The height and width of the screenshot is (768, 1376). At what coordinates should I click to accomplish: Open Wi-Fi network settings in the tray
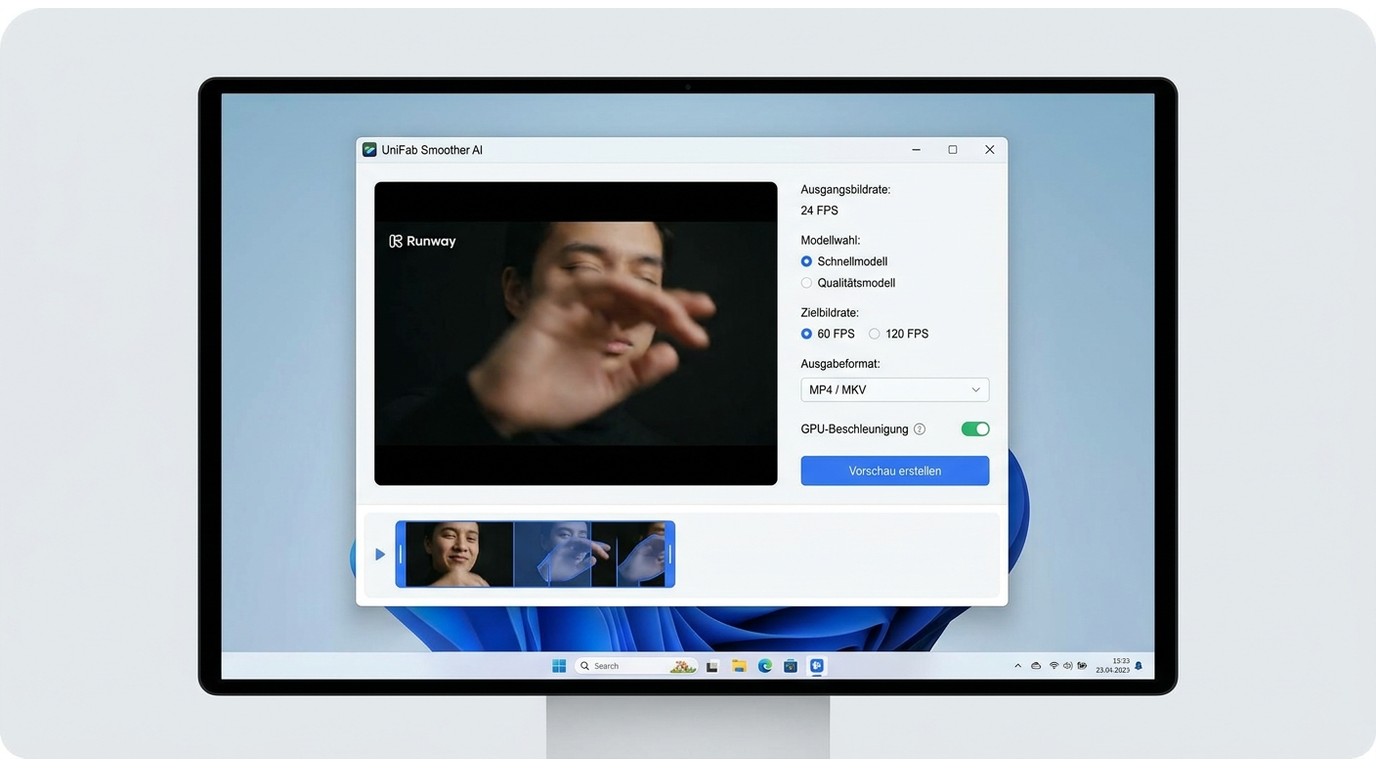tap(1053, 666)
